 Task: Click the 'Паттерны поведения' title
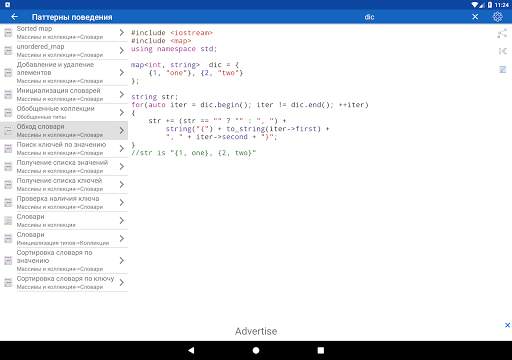pyautogui.click(x=72, y=17)
